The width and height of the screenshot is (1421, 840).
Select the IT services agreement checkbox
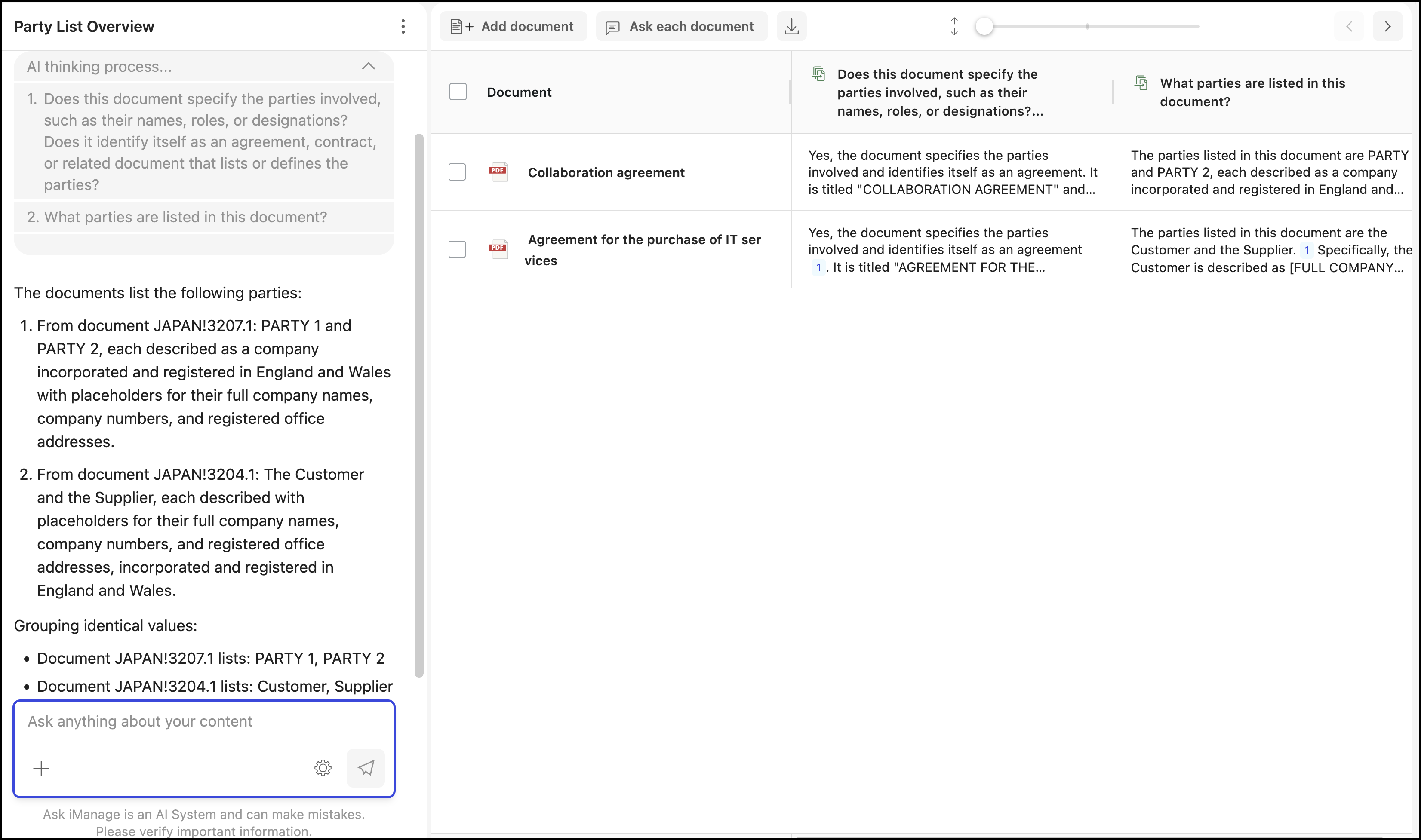[x=457, y=249]
